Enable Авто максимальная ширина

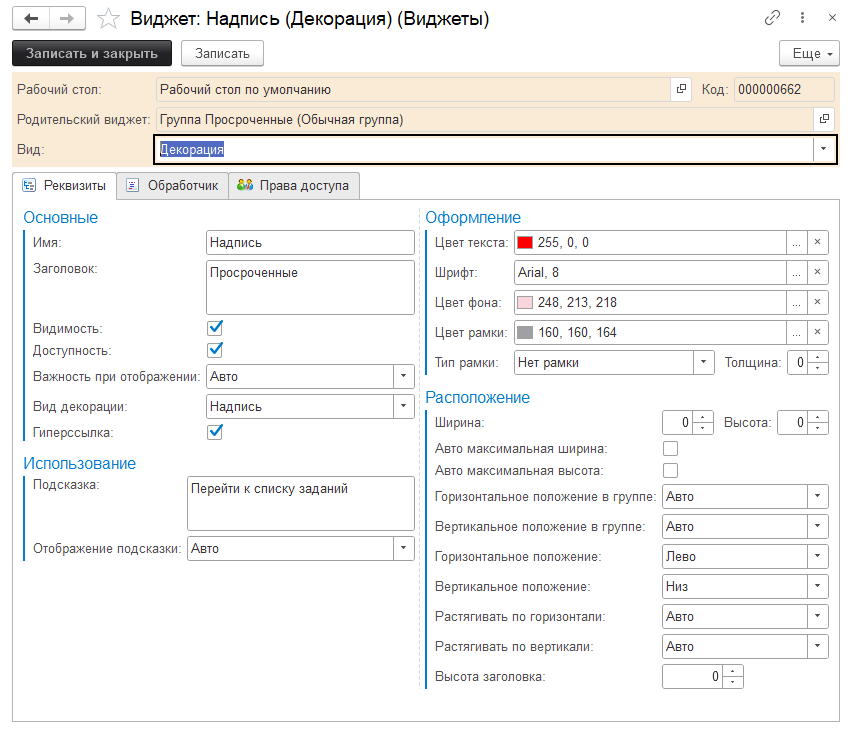671,448
